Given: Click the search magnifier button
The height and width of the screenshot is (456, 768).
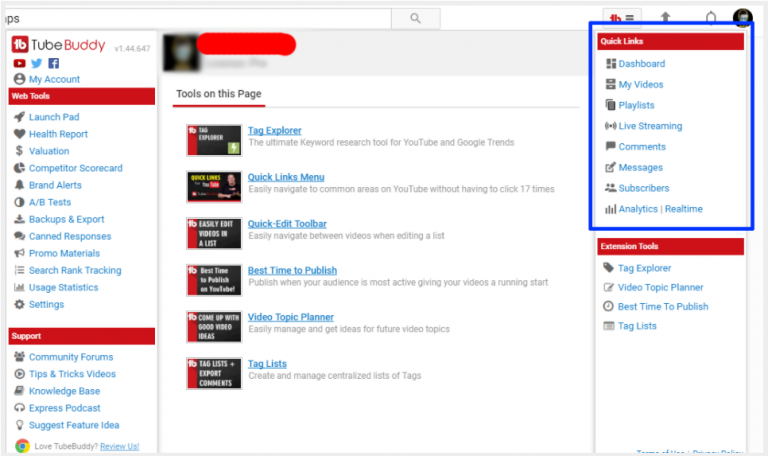Looking at the screenshot, I should 415,19.
